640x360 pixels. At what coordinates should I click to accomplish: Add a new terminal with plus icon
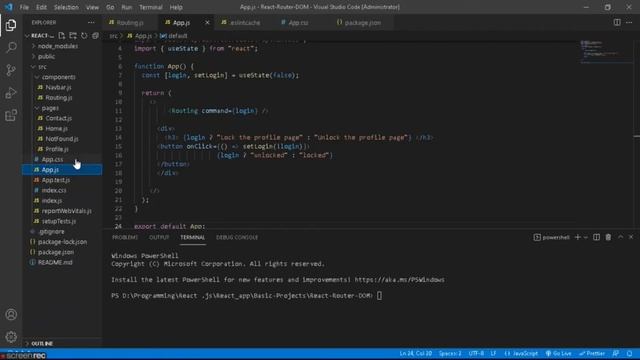coord(577,237)
